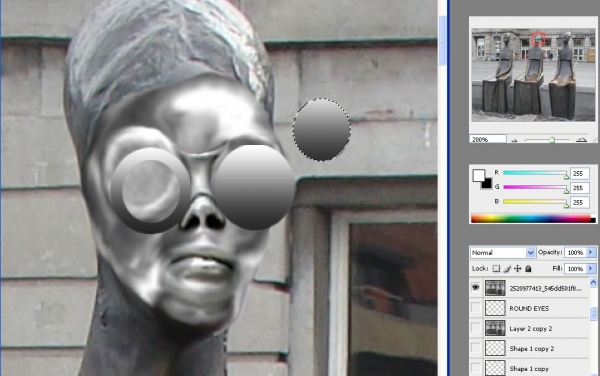Hide the 2520977413 layer via eye icon
Image resolution: width=600 pixels, height=376 pixels.
pyautogui.click(x=475, y=287)
